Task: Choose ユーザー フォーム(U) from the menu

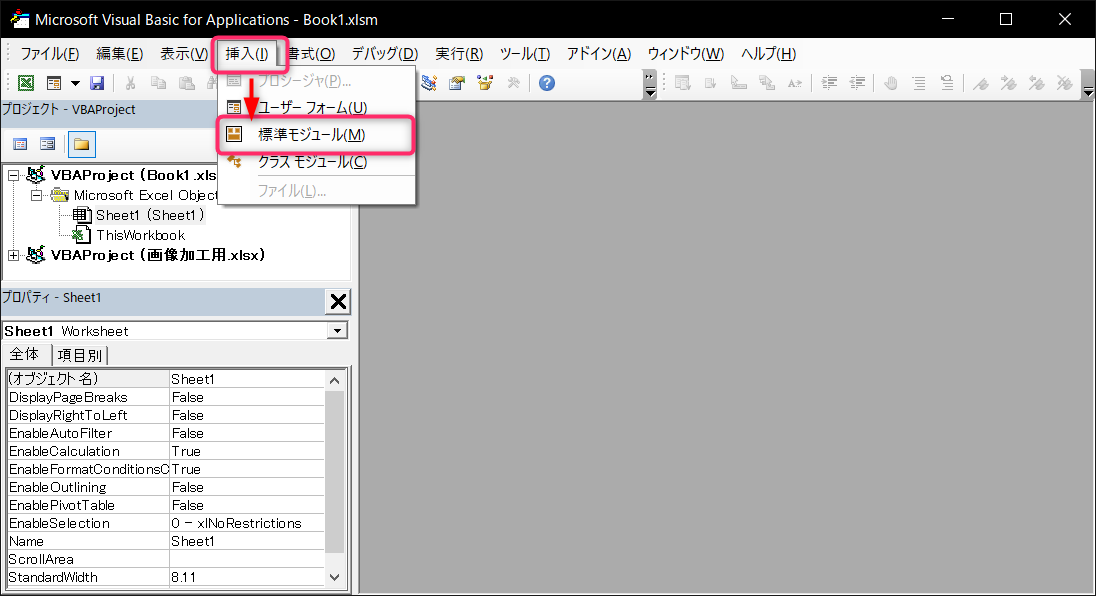Action: (x=317, y=108)
